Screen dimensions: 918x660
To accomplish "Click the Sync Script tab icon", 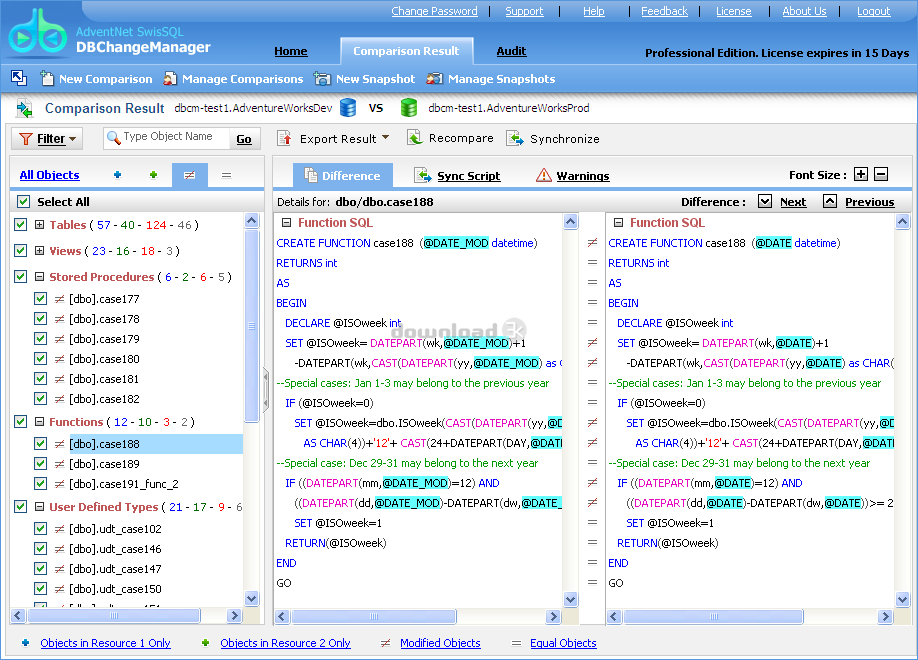I will 423,175.
